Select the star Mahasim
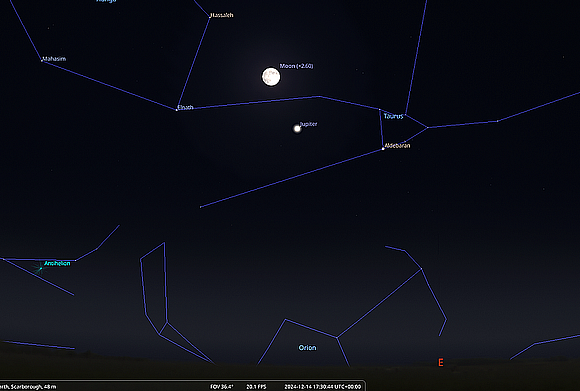This screenshot has width=580, height=391. coord(41,60)
